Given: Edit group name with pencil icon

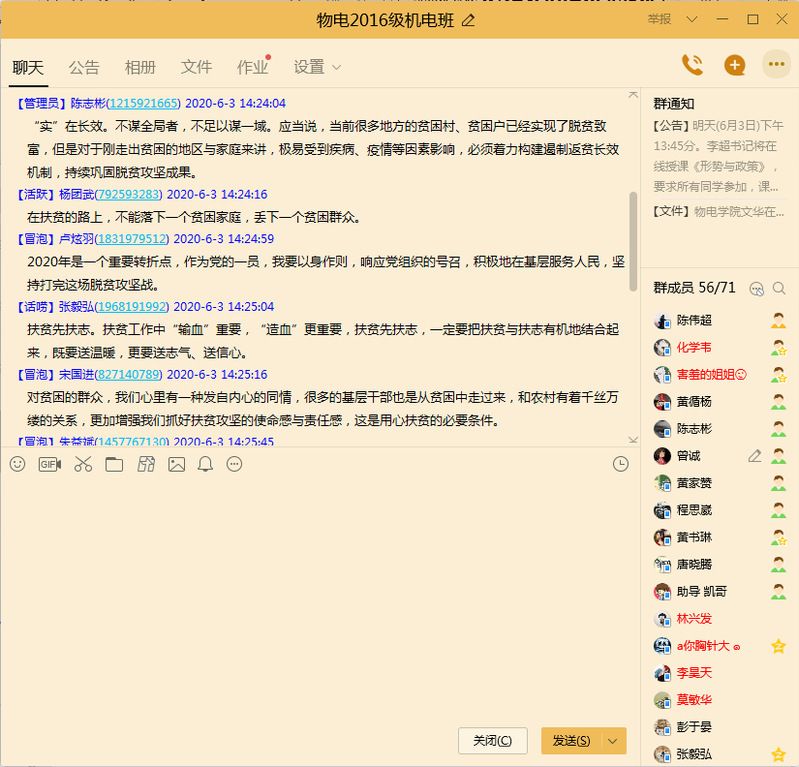Looking at the screenshot, I should [x=469, y=20].
